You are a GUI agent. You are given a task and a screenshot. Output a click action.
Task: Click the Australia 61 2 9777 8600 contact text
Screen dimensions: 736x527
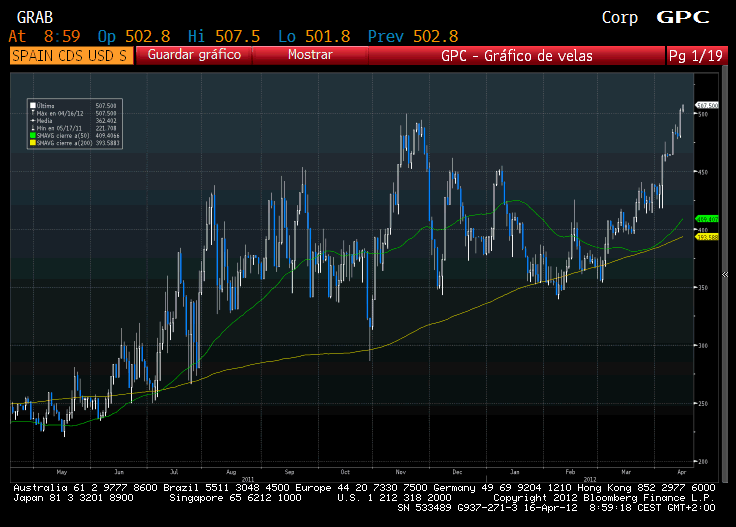(x=85, y=488)
